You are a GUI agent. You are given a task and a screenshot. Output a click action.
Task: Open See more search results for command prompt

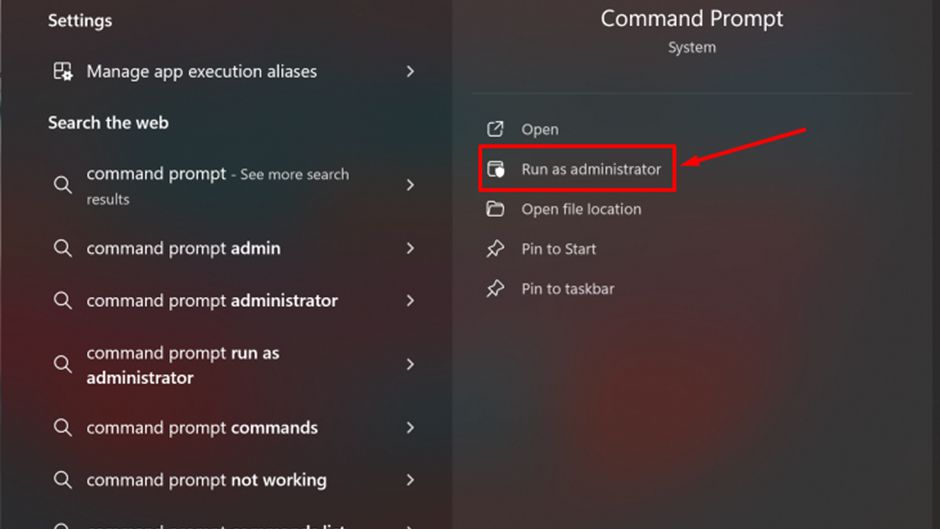[x=217, y=185]
